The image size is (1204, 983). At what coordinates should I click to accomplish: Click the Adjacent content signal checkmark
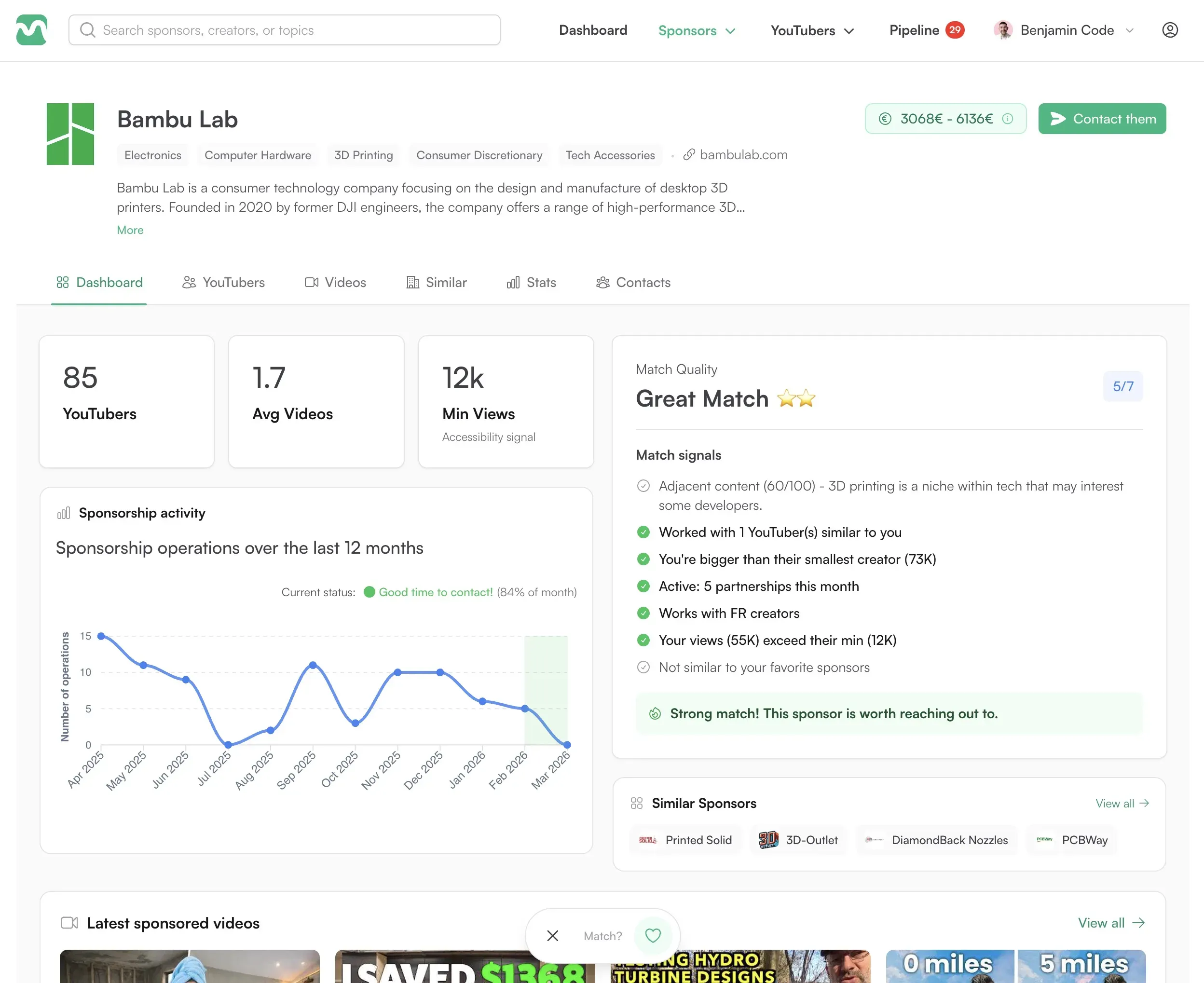click(x=643, y=486)
